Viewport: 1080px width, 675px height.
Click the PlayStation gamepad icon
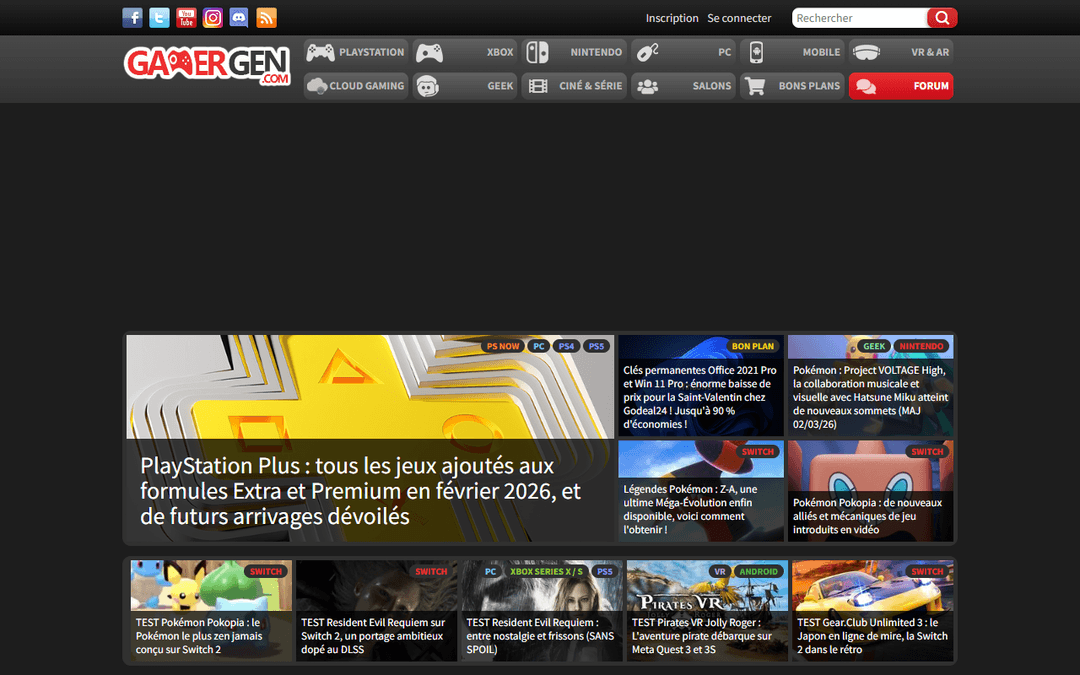coord(320,52)
